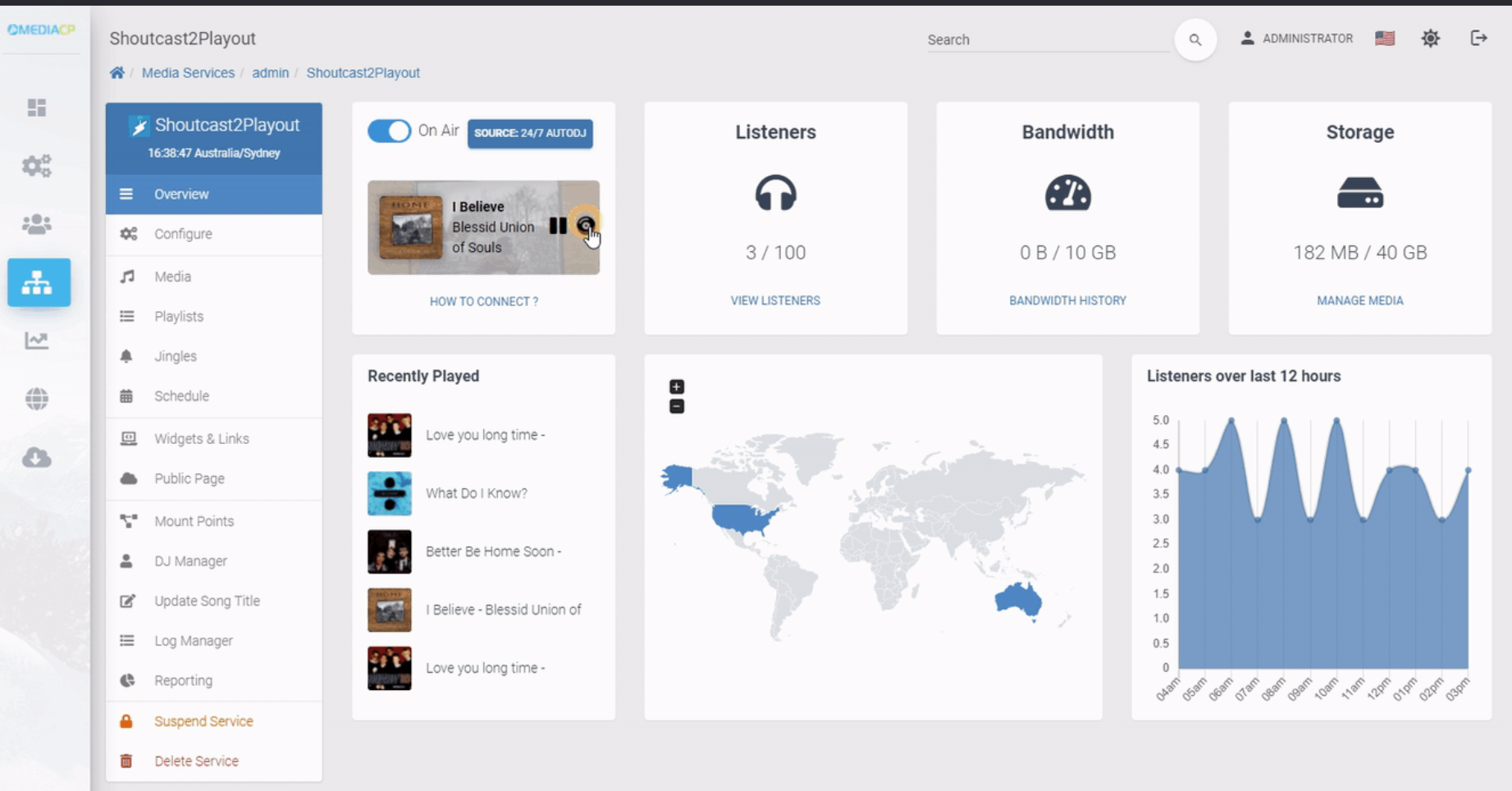Screen dimensions: 1512x791
Task: Open the US flag language selector
Action: click(x=1385, y=39)
